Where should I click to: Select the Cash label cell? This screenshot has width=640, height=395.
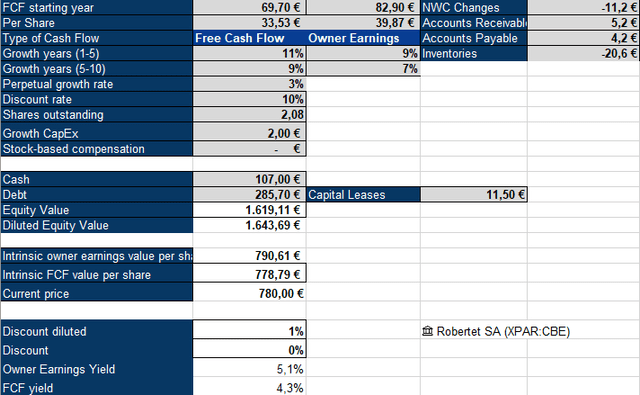click(x=96, y=179)
